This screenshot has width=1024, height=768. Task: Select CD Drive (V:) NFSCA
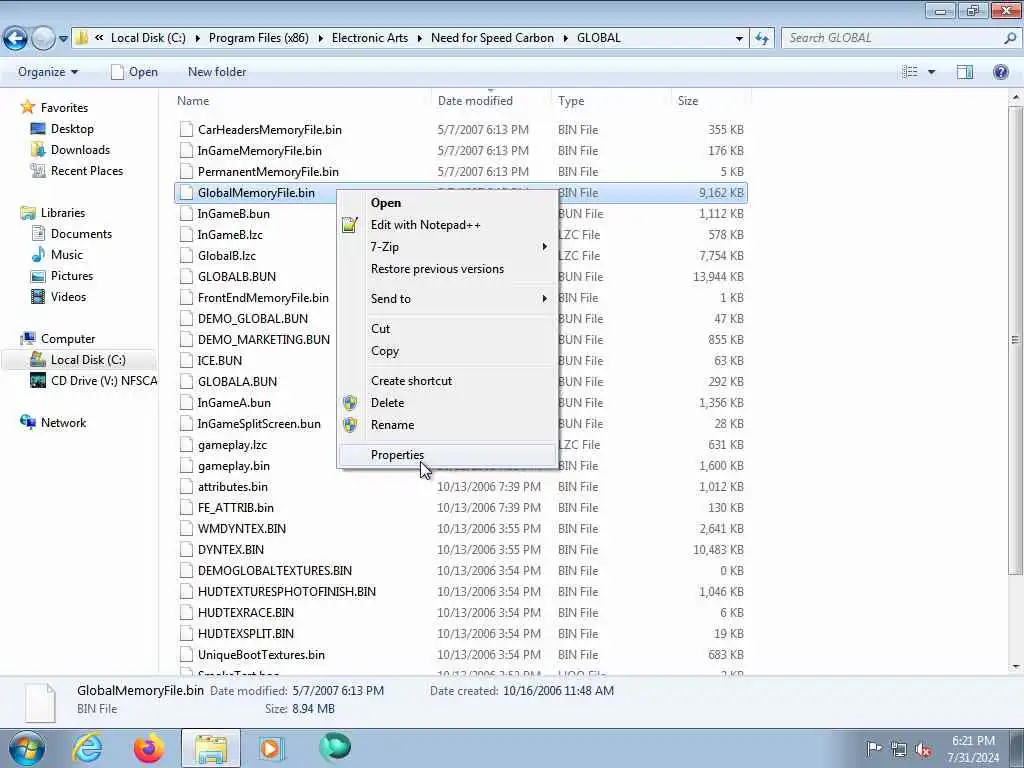coord(93,381)
